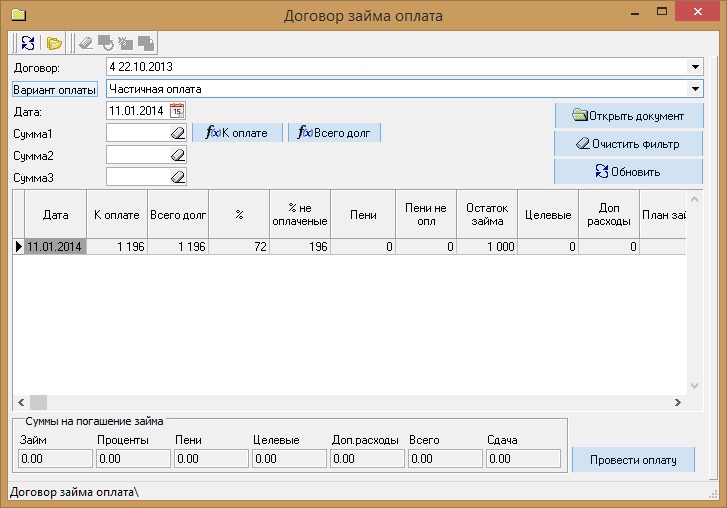The height and width of the screenshot is (508, 727).
Task: Click 'Очистить фильтр' button
Action: (x=629, y=144)
